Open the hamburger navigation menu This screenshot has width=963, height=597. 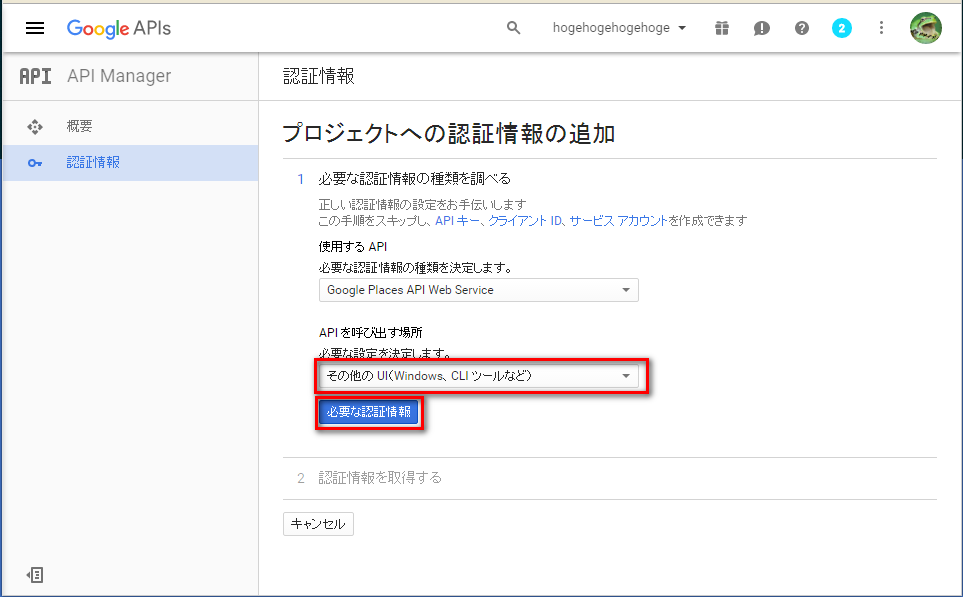pos(35,28)
